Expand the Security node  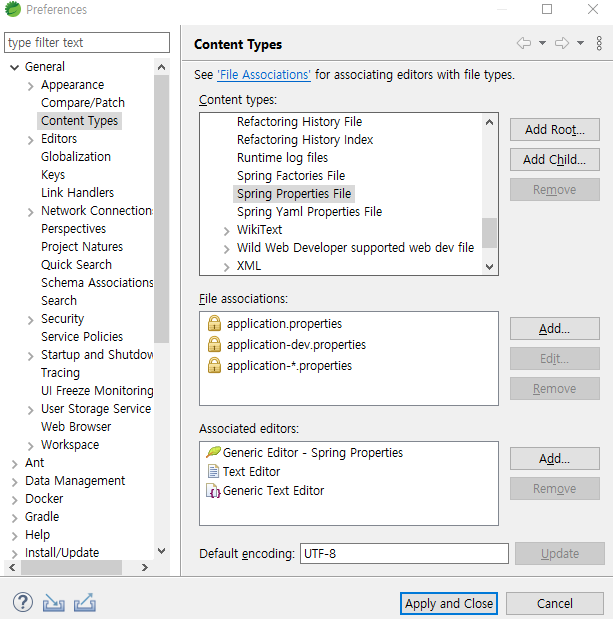tap(30, 320)
